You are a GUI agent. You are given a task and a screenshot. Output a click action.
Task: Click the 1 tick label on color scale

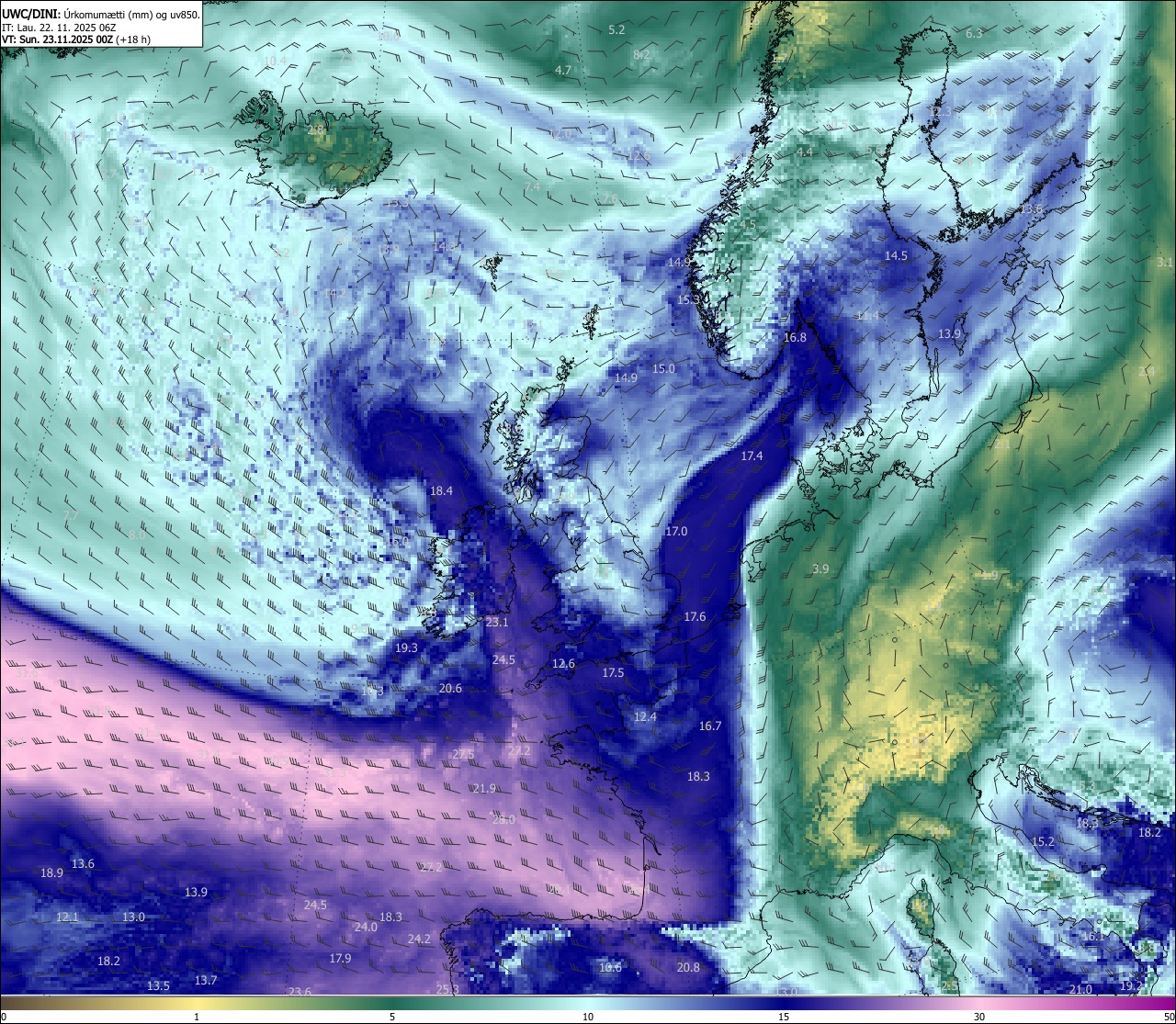pyautogui.click(x=197, y=1017)
